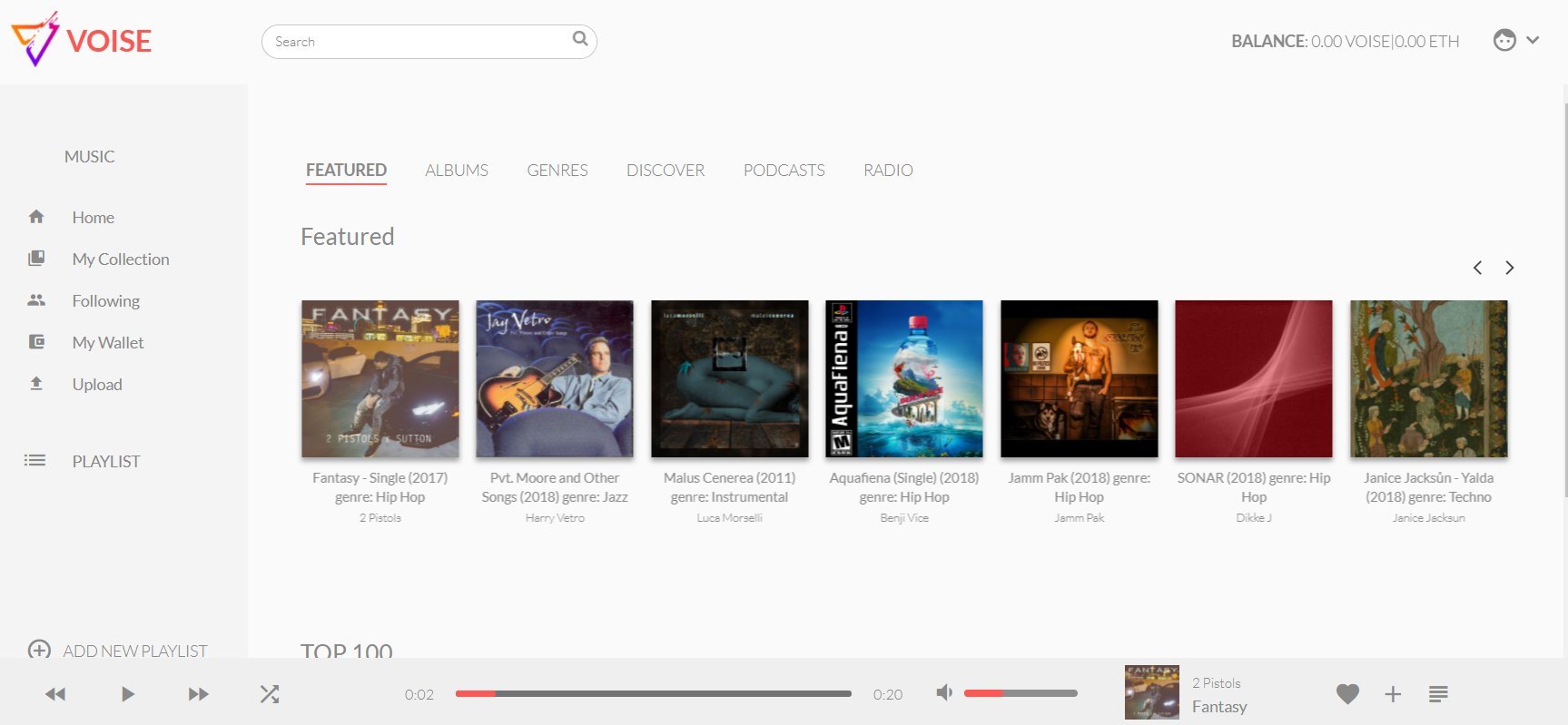This screenshot has height=725, width=1568.
Task: Expand the account dropdown arrow
Action: 1533,41
